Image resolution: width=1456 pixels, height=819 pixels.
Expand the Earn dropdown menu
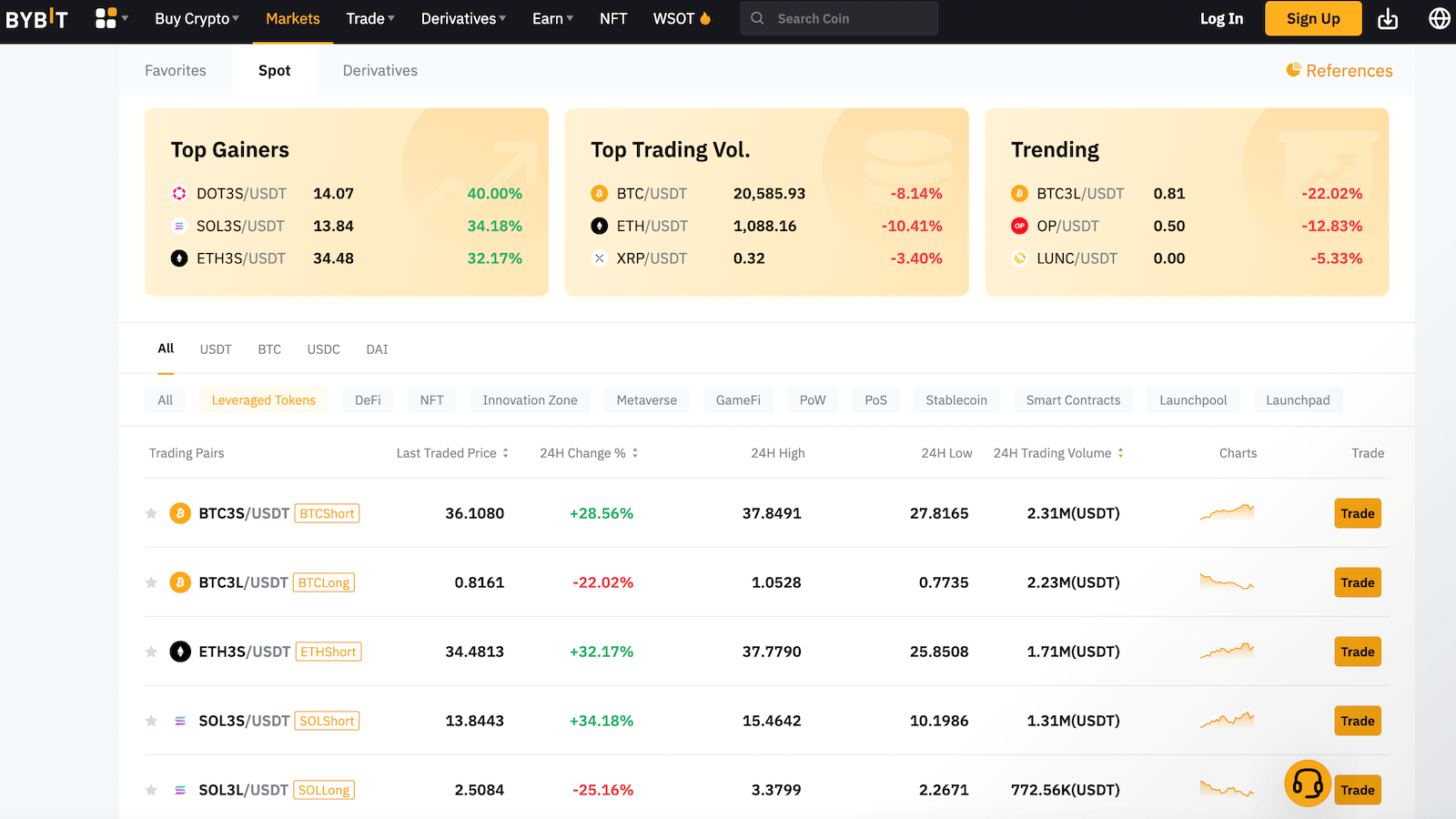tap(552, 18)
